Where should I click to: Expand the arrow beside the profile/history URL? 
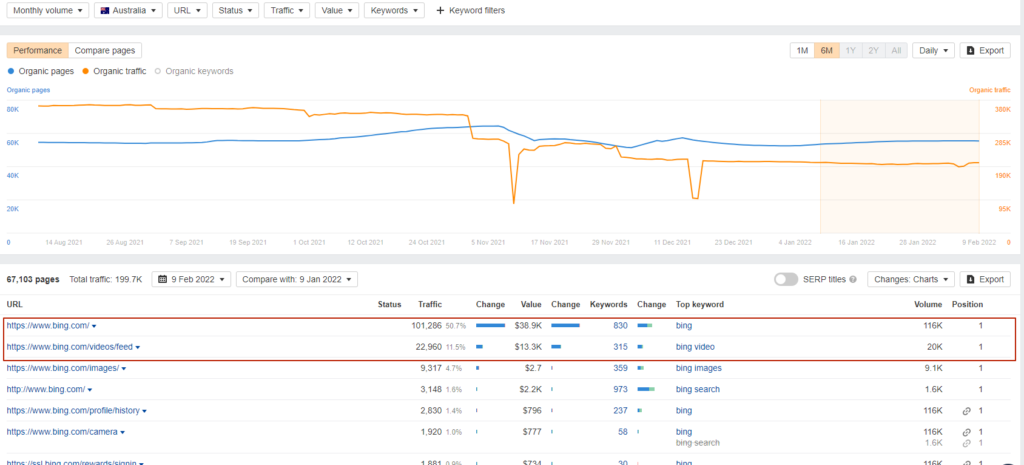click(144, 411)
